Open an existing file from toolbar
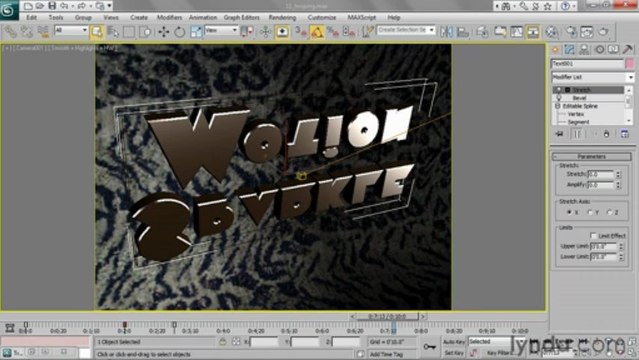This screenshot has height=360, width=639. point(40,6)
